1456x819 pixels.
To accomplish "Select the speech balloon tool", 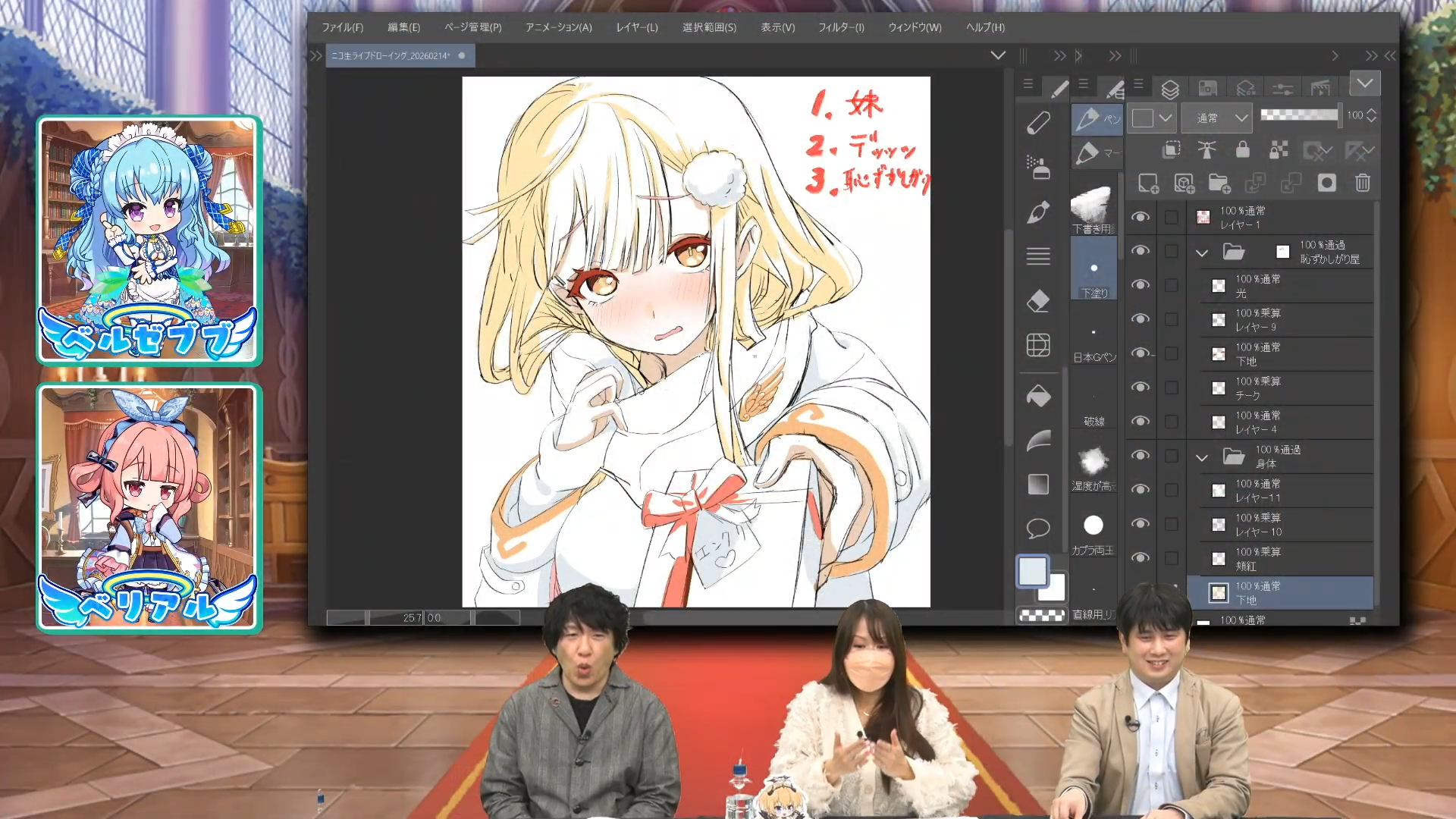I will pos(1038,528).
